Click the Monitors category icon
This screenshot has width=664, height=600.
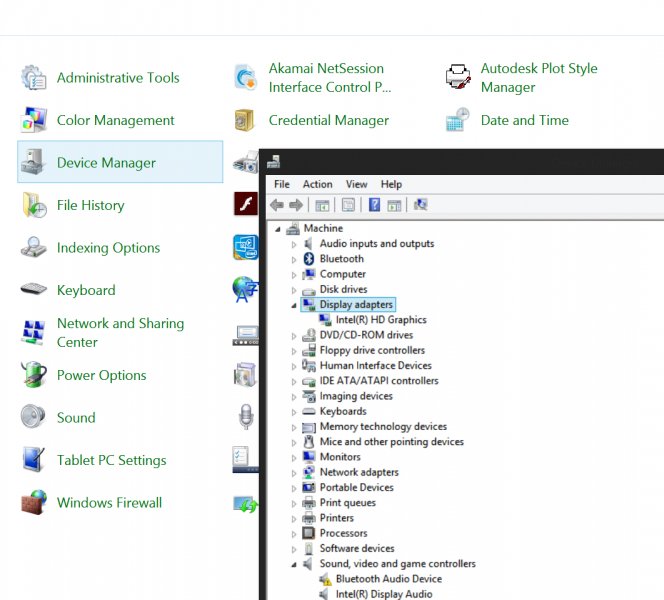309,456
